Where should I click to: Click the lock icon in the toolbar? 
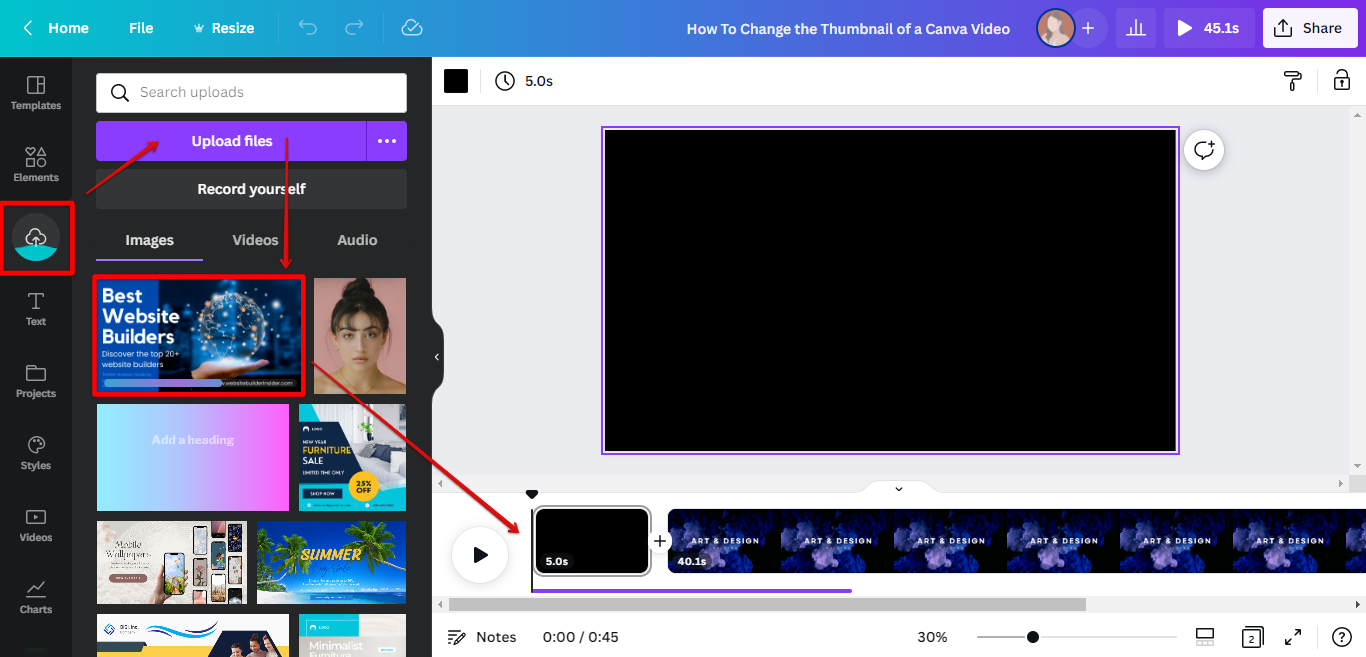coord(1341,81)
